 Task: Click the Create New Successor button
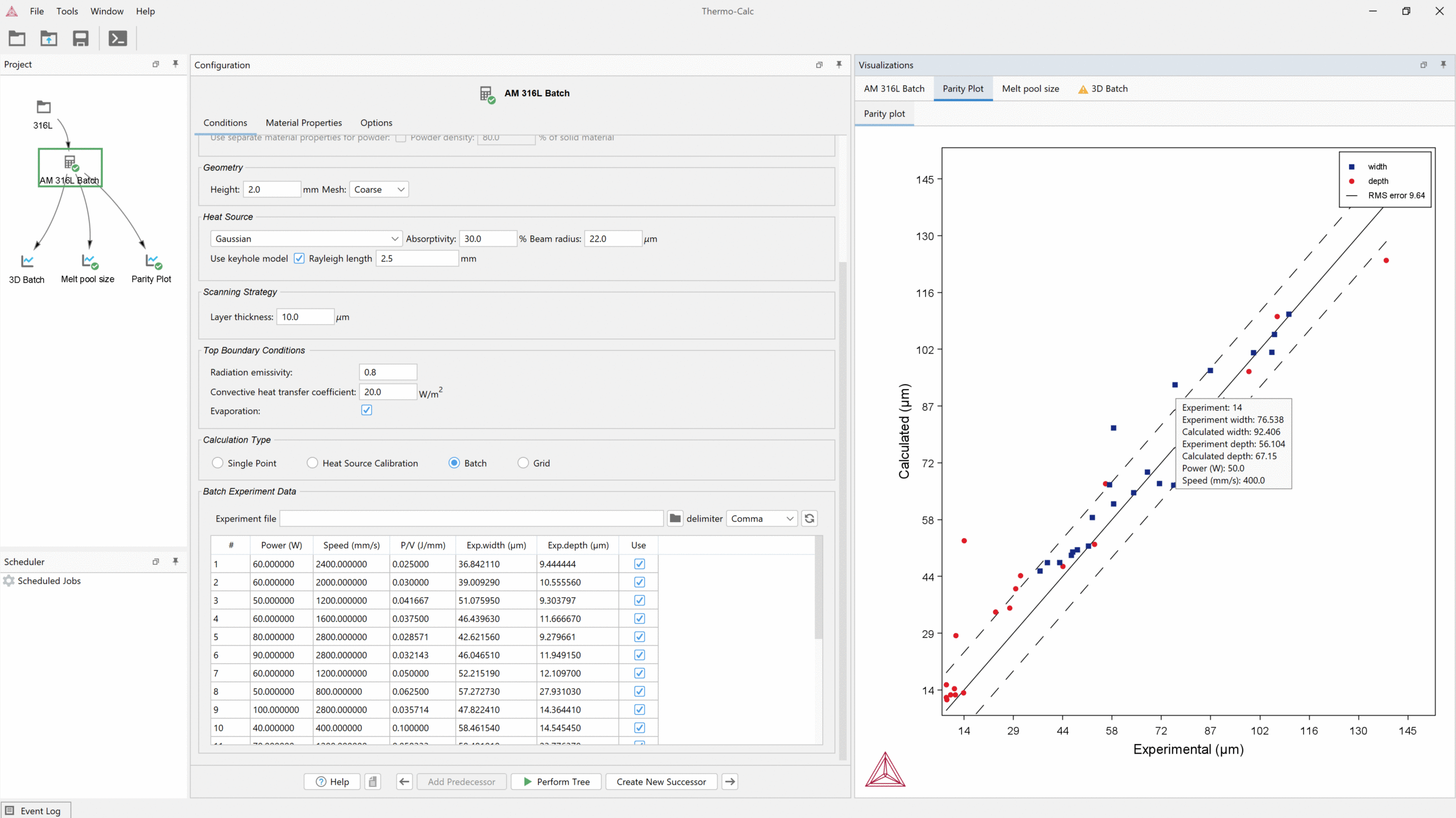coord(661,782)
